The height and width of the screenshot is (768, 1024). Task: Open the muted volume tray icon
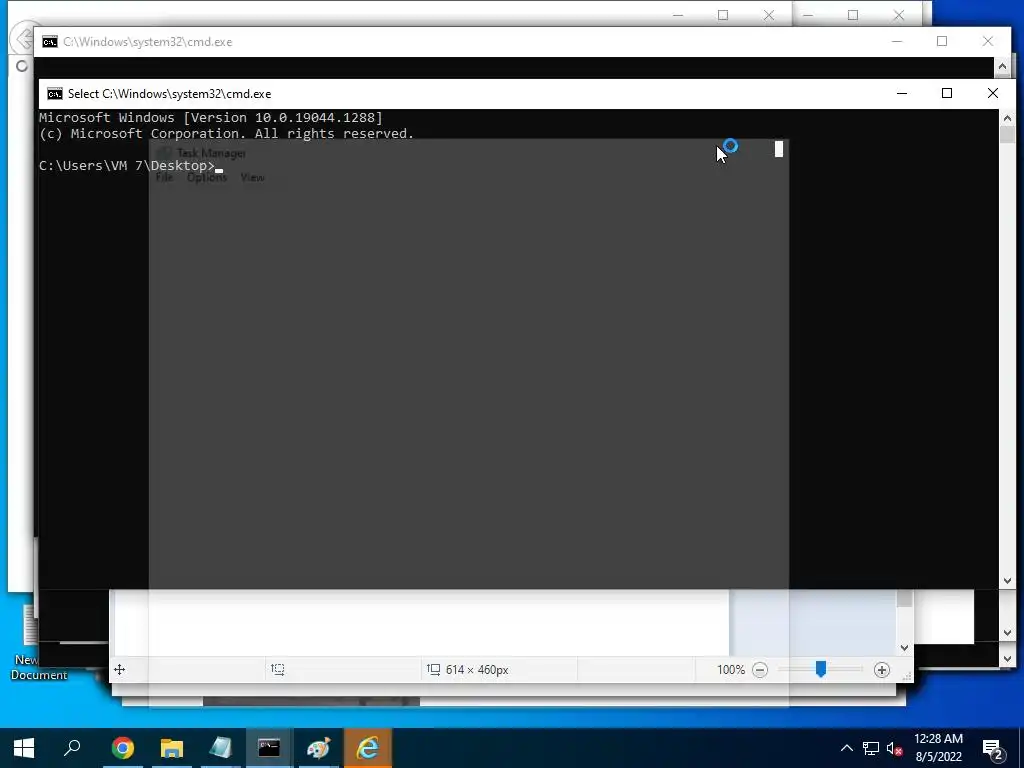tap(895, 748)
